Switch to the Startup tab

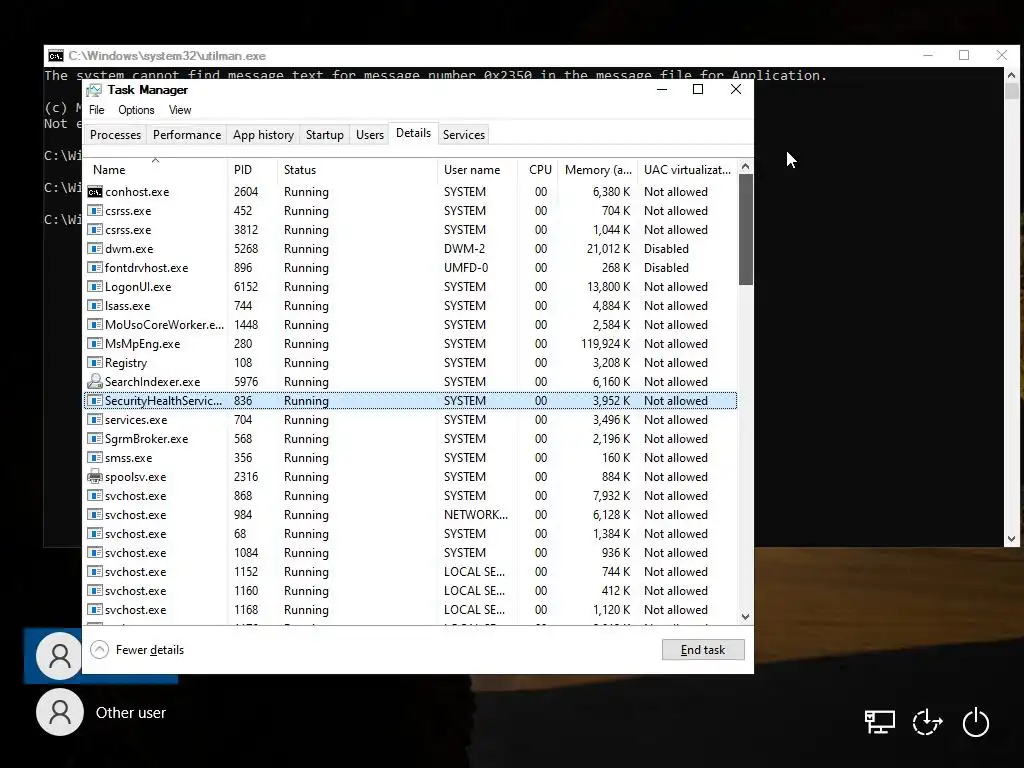point(325,135)
